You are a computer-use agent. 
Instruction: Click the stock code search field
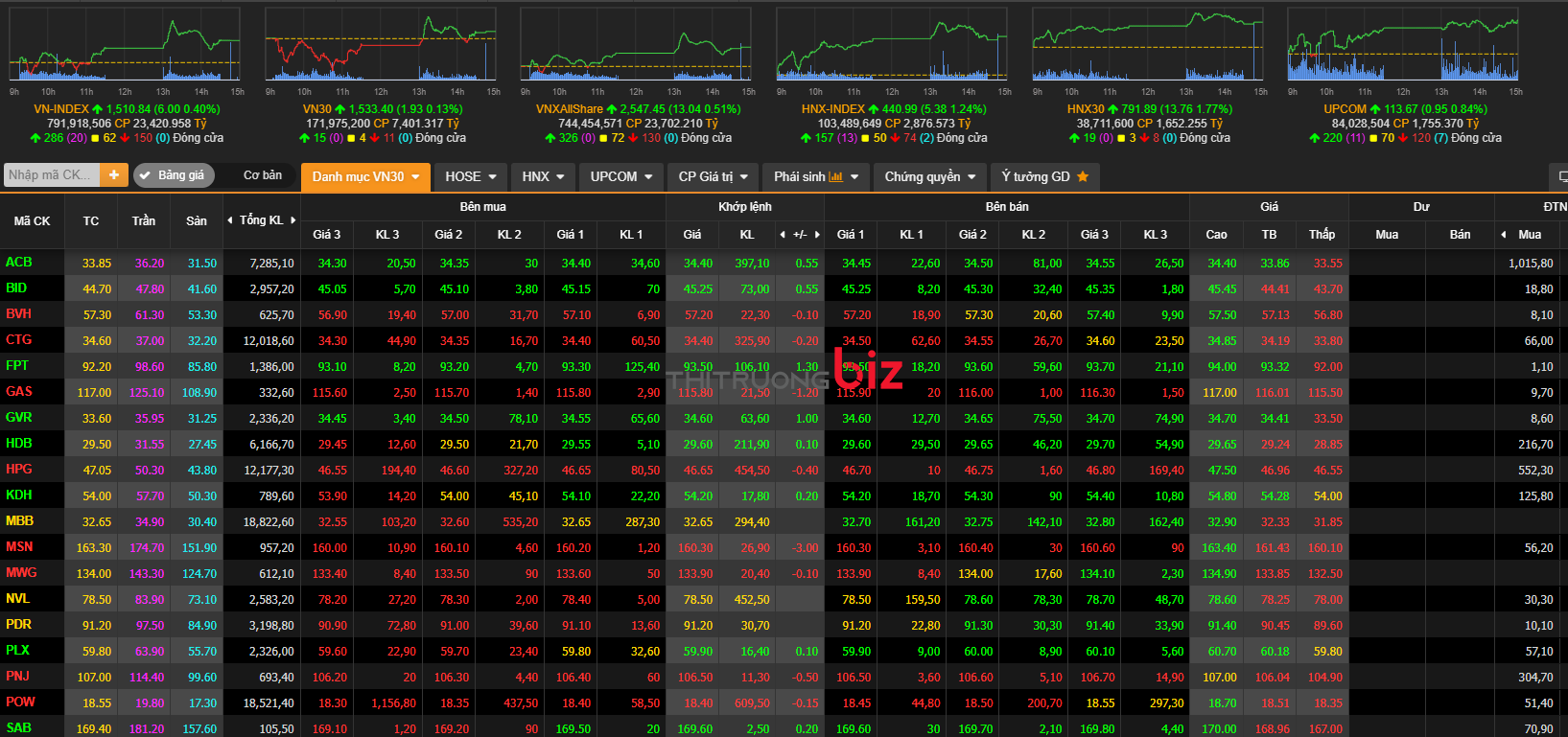point(50,174)
